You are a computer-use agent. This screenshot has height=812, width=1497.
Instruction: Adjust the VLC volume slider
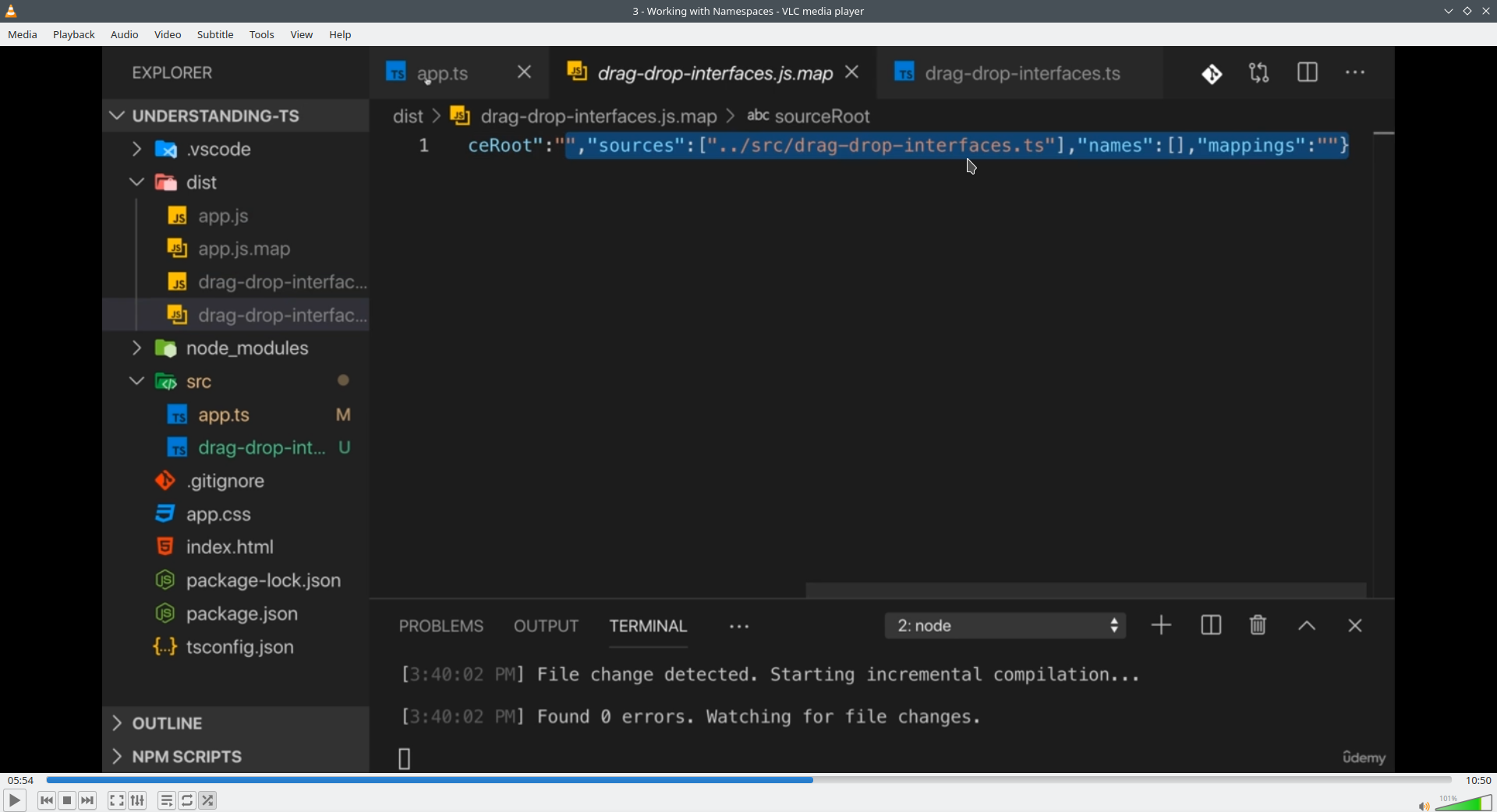pyautogui.click(x=1463, y=803)
